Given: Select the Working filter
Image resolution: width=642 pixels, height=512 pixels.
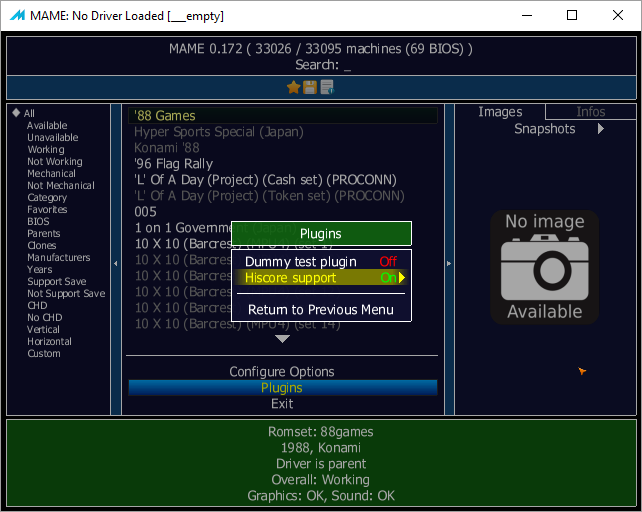Looking at the screenshot, I should click(46, 150).
